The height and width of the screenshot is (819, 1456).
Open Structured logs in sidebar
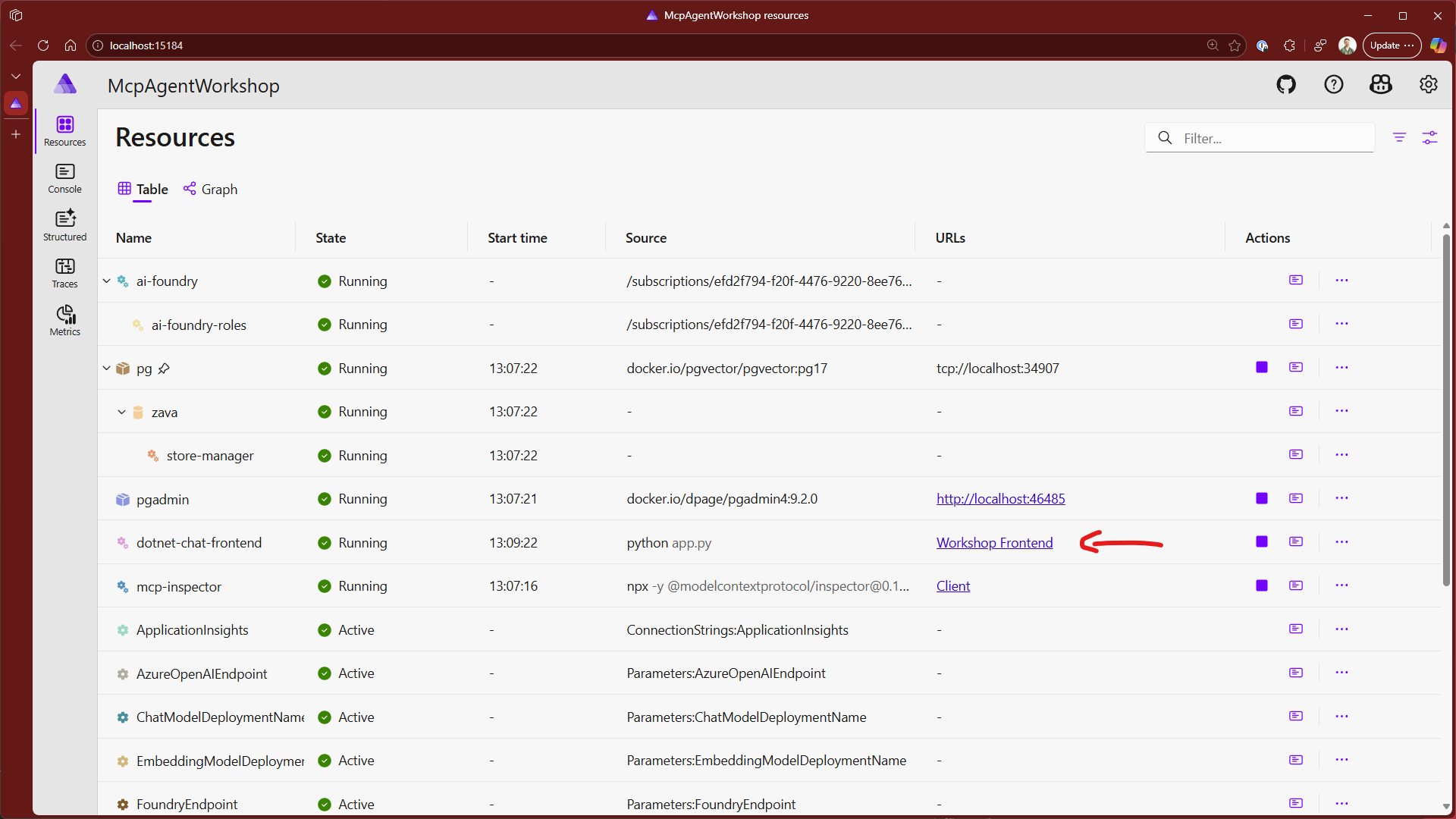[x=64, y=225]
